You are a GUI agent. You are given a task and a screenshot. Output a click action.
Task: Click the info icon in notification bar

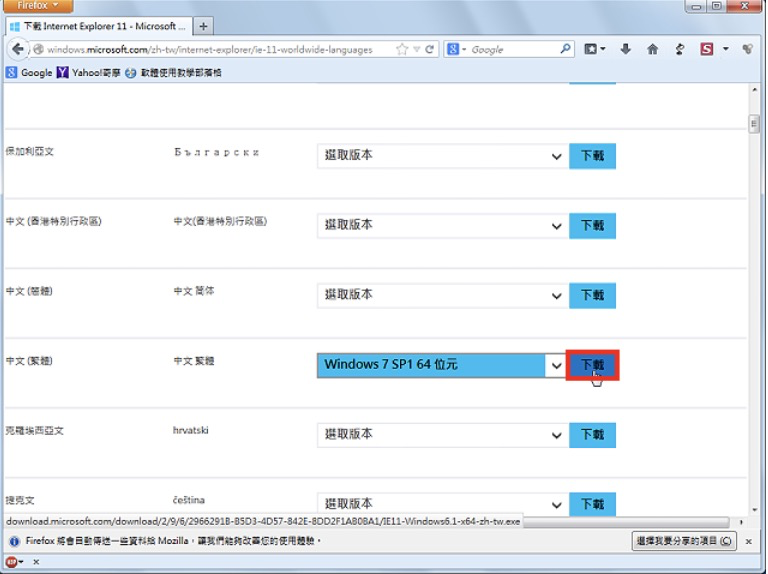pos(14,541)
